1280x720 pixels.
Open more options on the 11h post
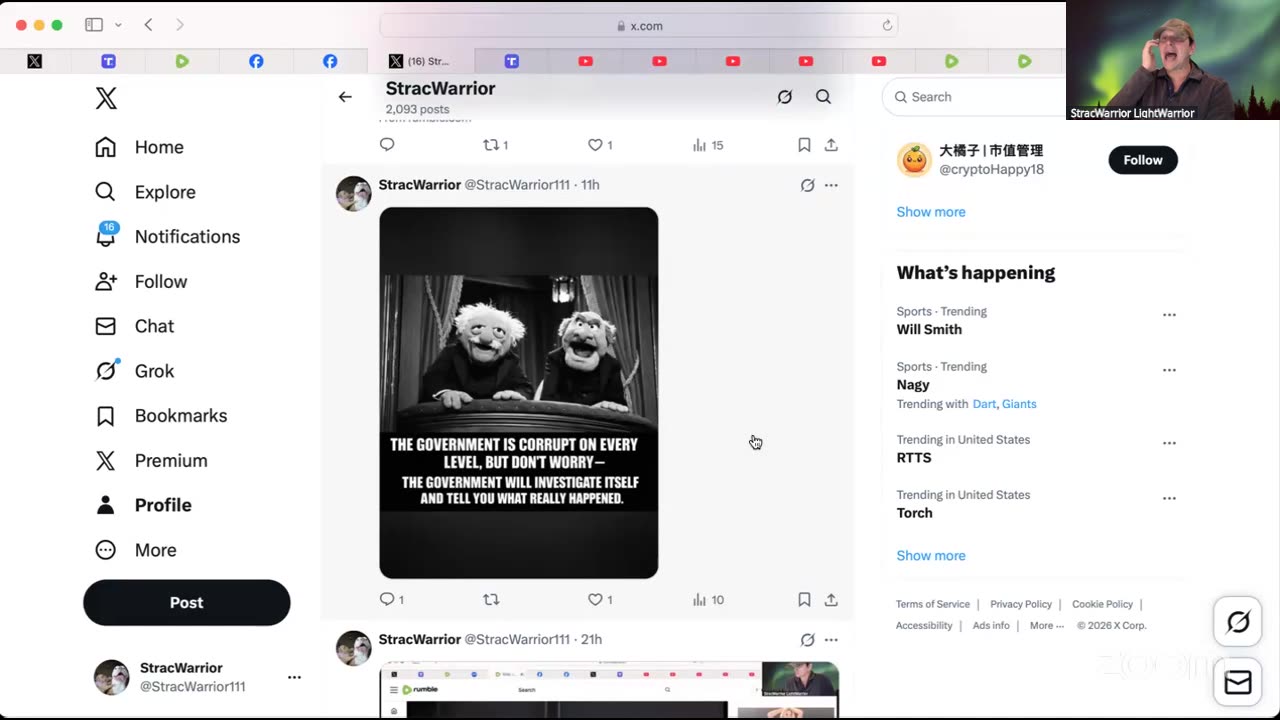(831, 185)
